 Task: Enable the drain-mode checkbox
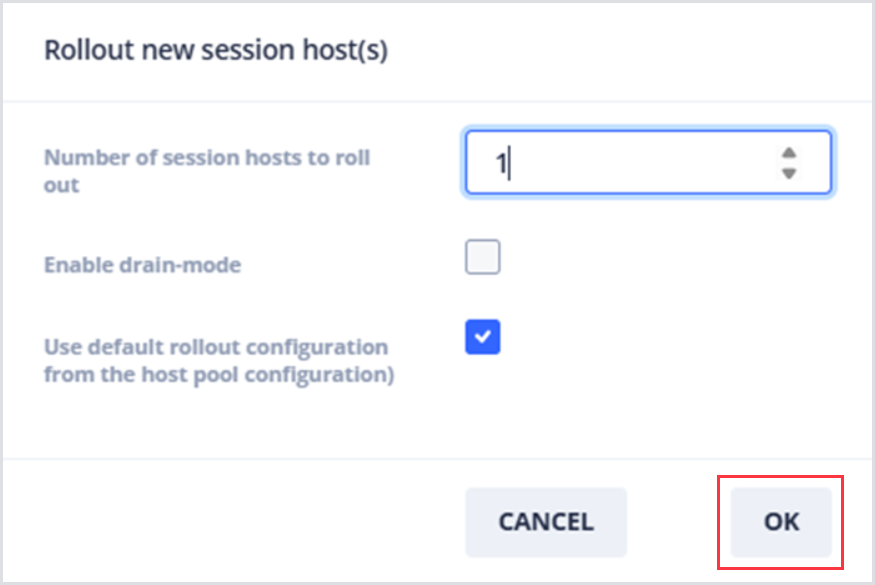[x=482, y=258]
